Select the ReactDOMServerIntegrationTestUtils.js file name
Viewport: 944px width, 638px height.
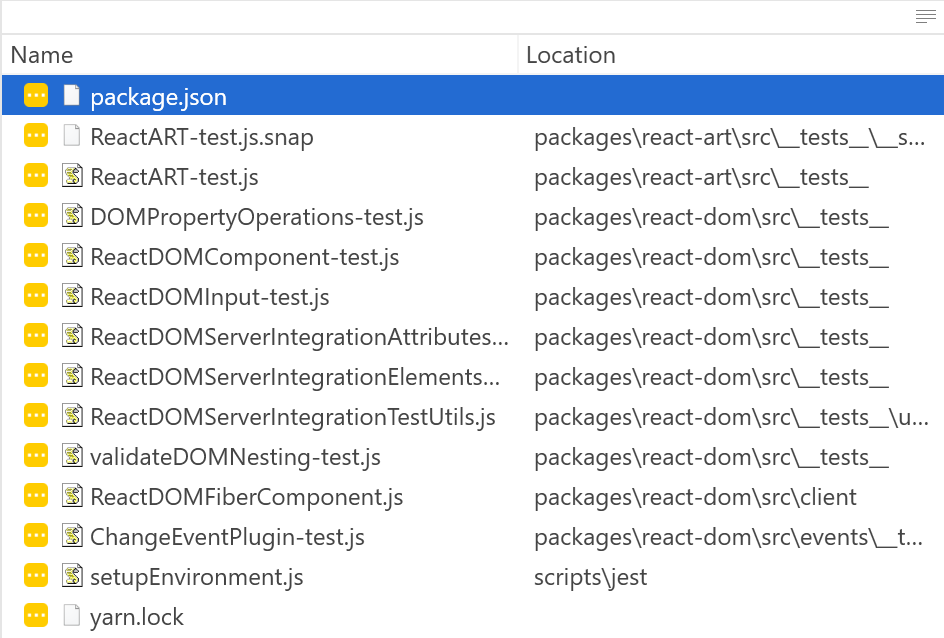pos(293,417)
